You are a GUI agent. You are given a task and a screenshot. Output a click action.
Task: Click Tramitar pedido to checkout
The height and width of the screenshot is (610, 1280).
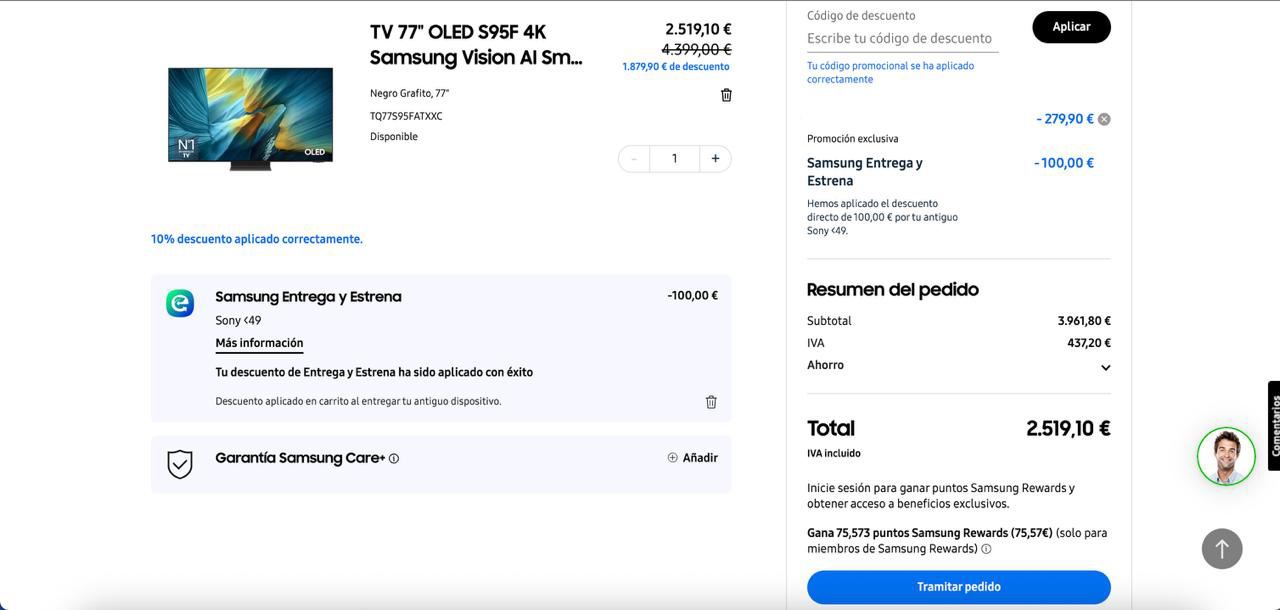coord(958,587)
